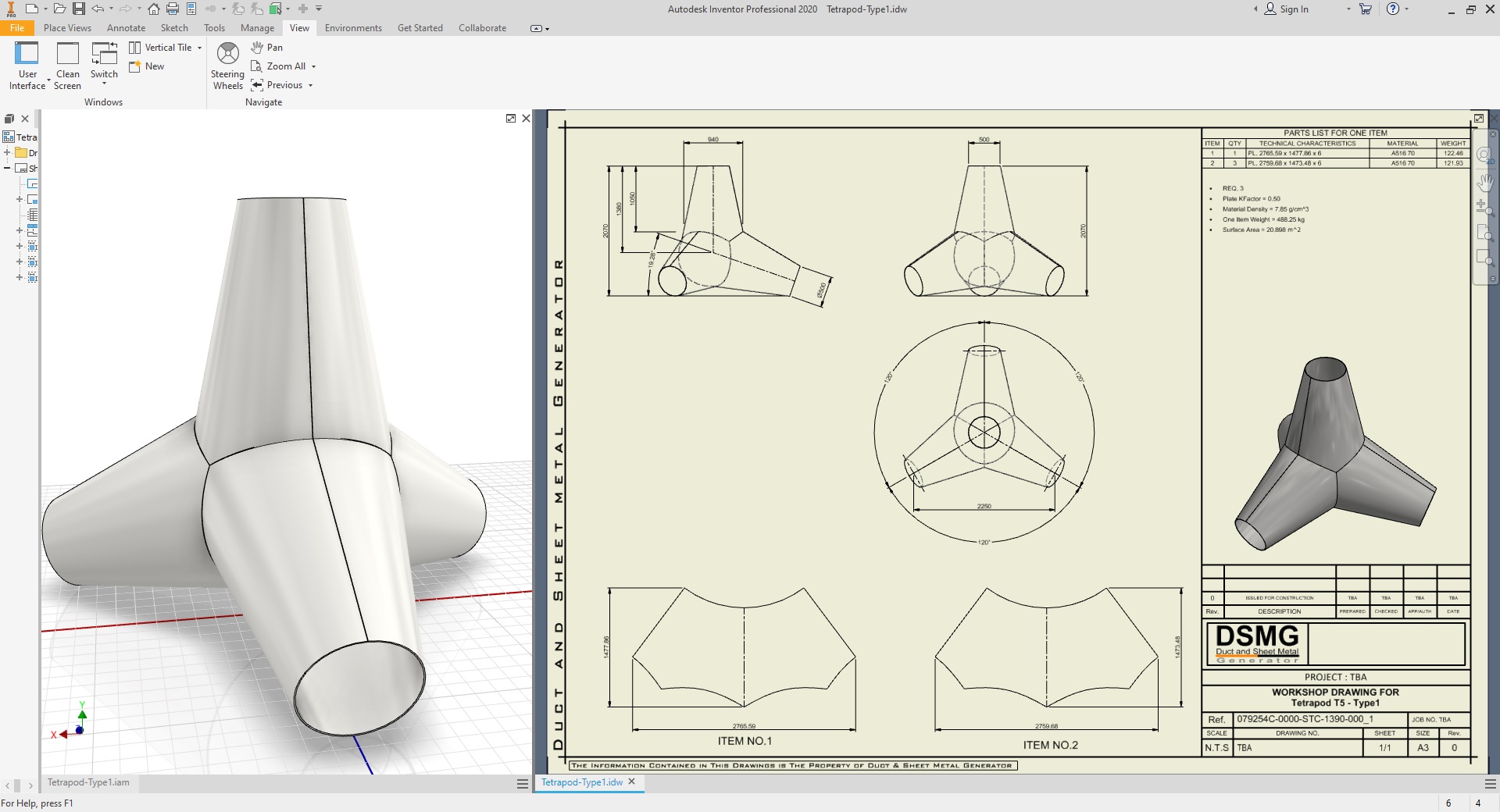Close the Tetrapod-Type1.idw document tab
This screenshot has height=812, width=1500.
point(632,782)
